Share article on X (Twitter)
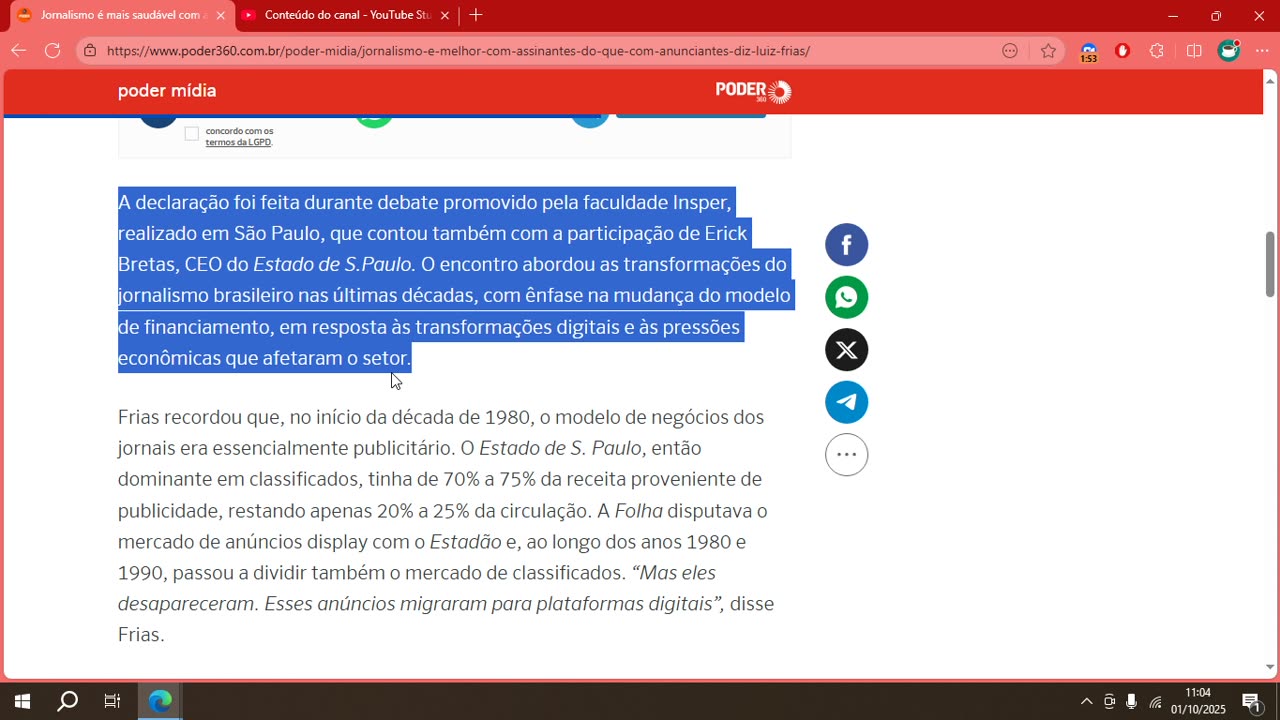Viewport: 1280px width, 720px height. coord(846,350)
